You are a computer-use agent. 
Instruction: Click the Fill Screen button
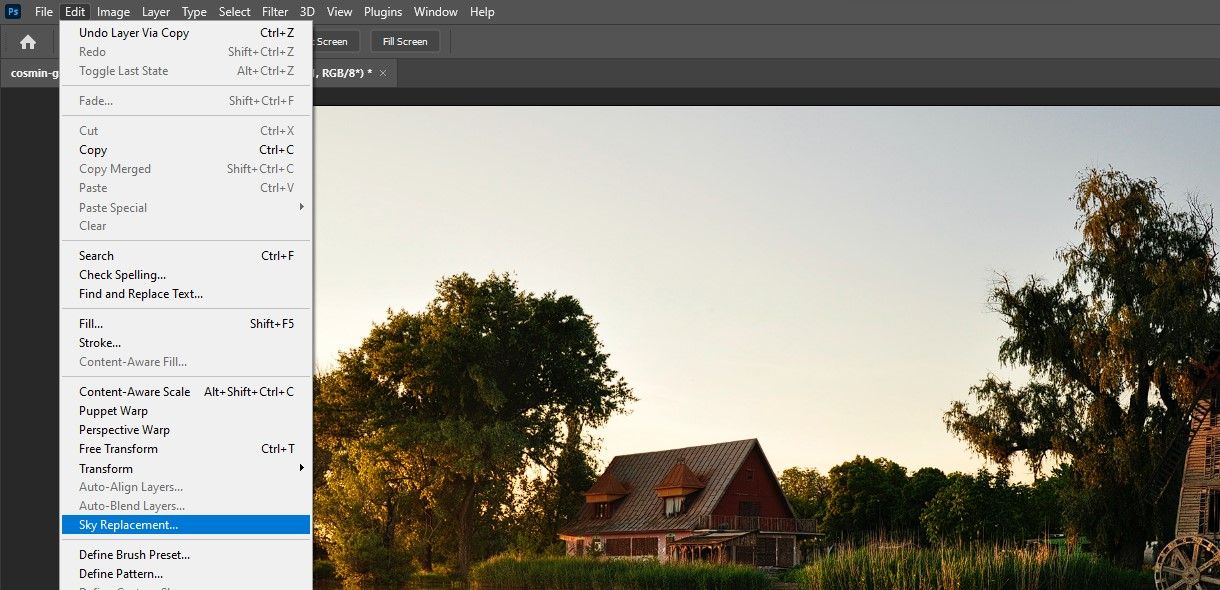click(x=405, y=42)
